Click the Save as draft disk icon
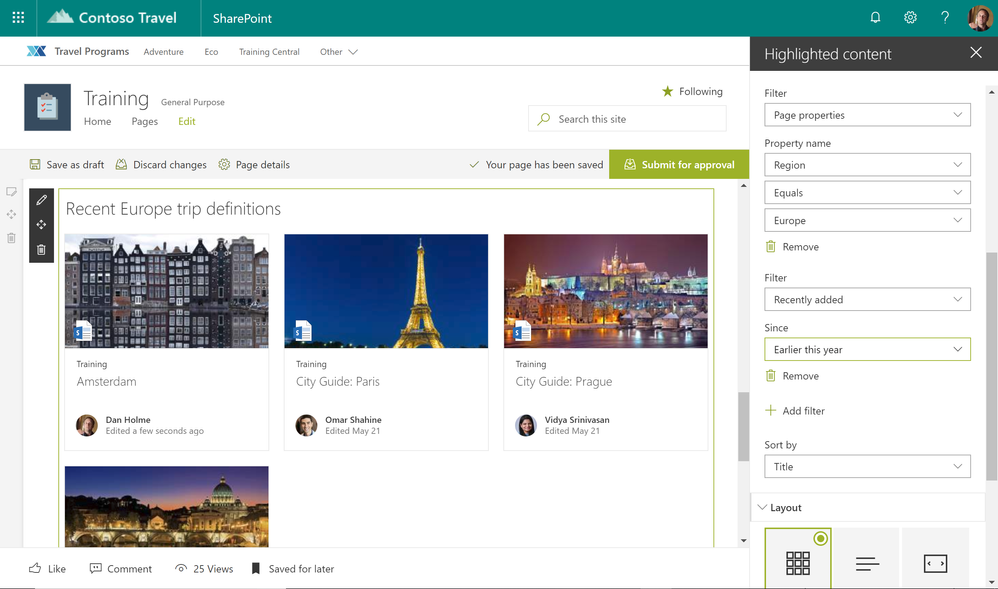Image resolution: width=998 pixels, height=589 pixels. tap(35, 164)
